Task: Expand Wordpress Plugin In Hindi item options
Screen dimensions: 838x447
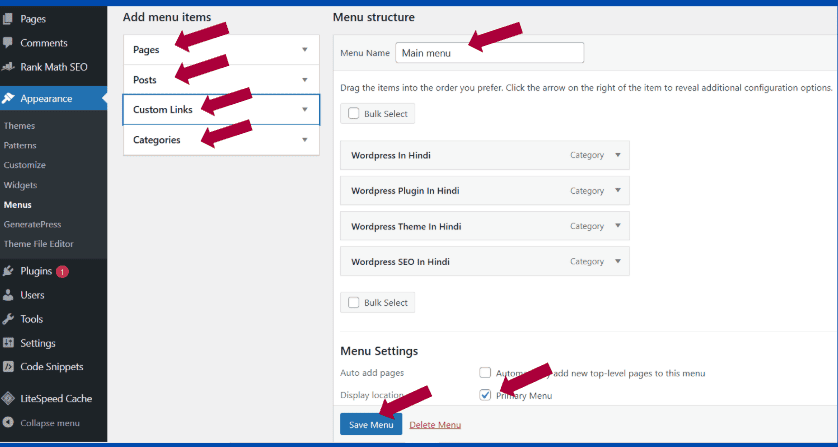Action: pyautogui.click(x=618, y=190)
